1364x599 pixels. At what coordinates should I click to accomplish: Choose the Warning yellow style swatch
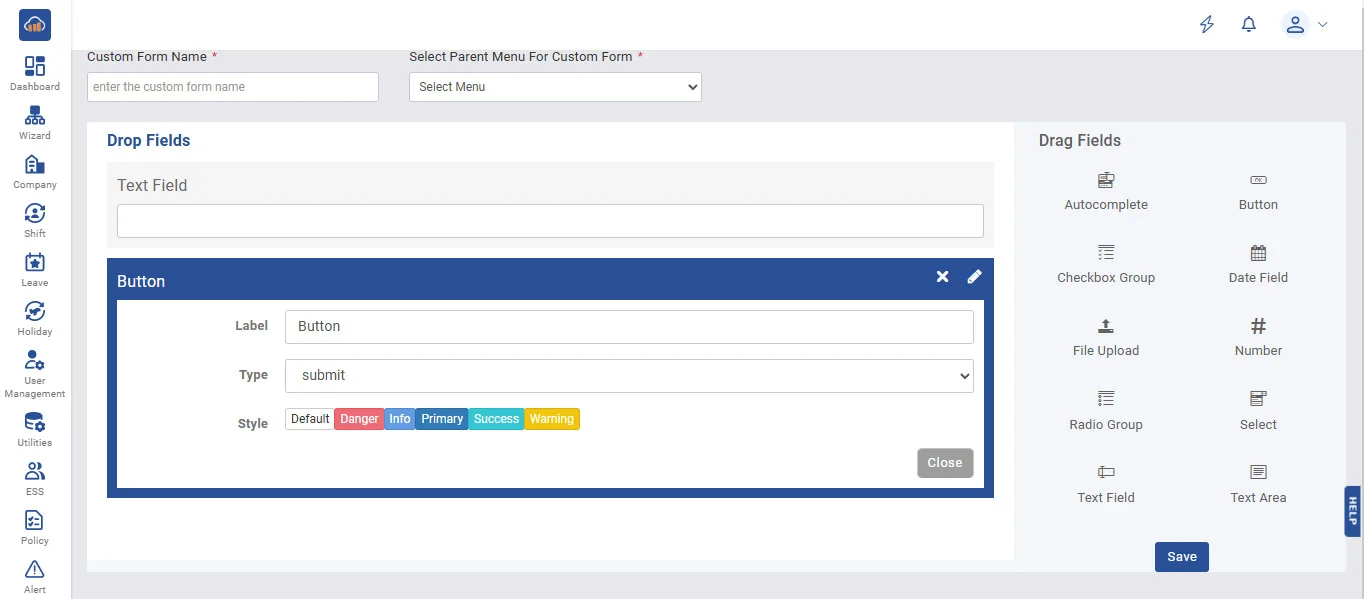552,419
